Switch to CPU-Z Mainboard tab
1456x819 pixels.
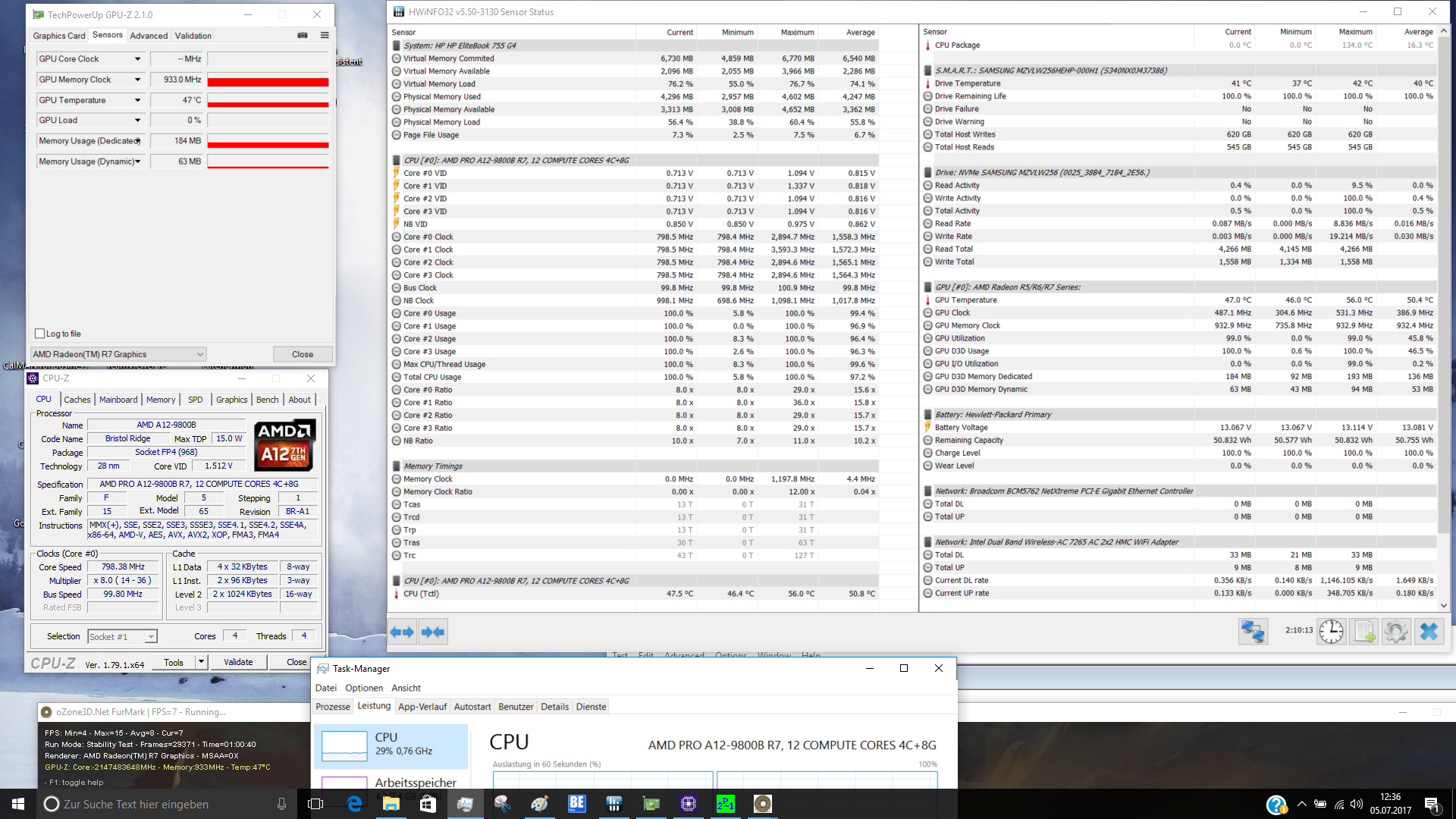pos(118,400)
